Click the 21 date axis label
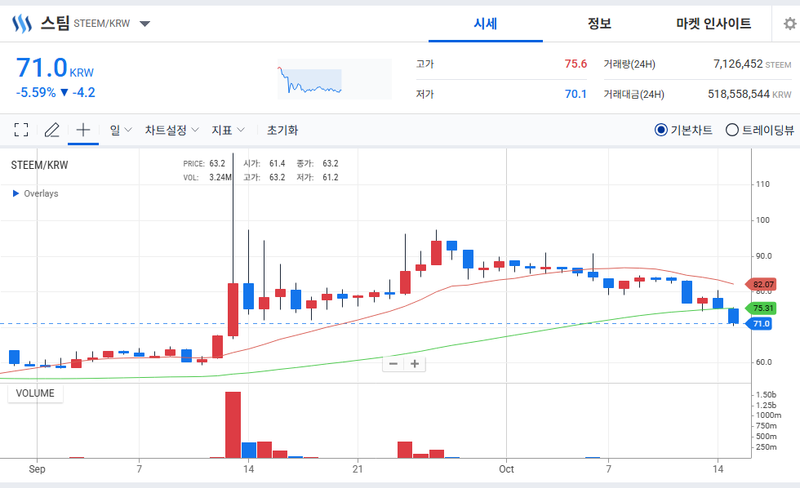Viewport: 800px width, 488px height. pyautogui.click(x=358, y=469)
